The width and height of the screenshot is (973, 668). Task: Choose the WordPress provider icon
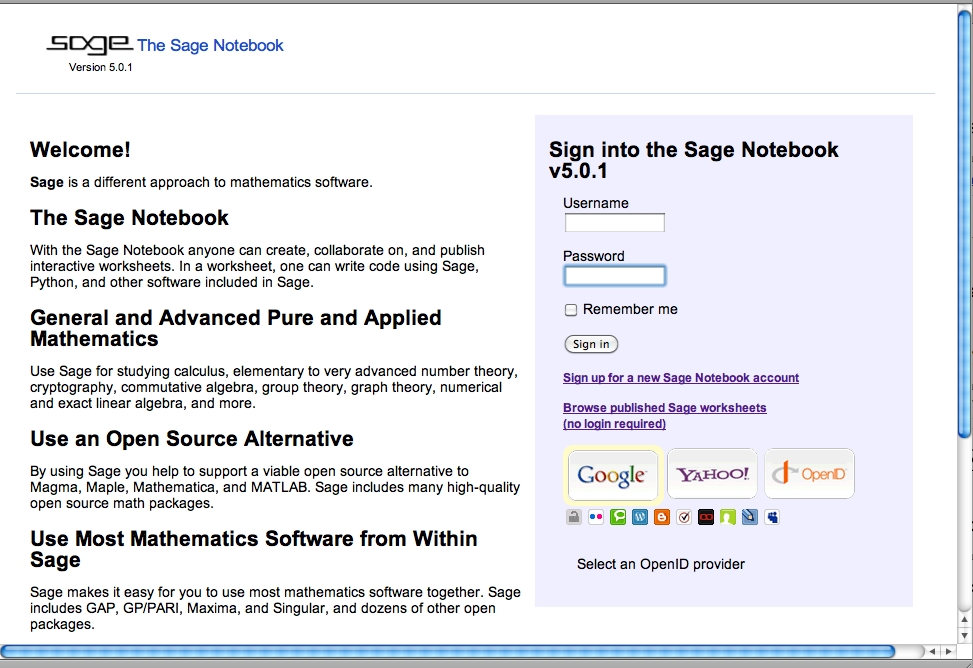pyautogui.click(x=640, y=517)
